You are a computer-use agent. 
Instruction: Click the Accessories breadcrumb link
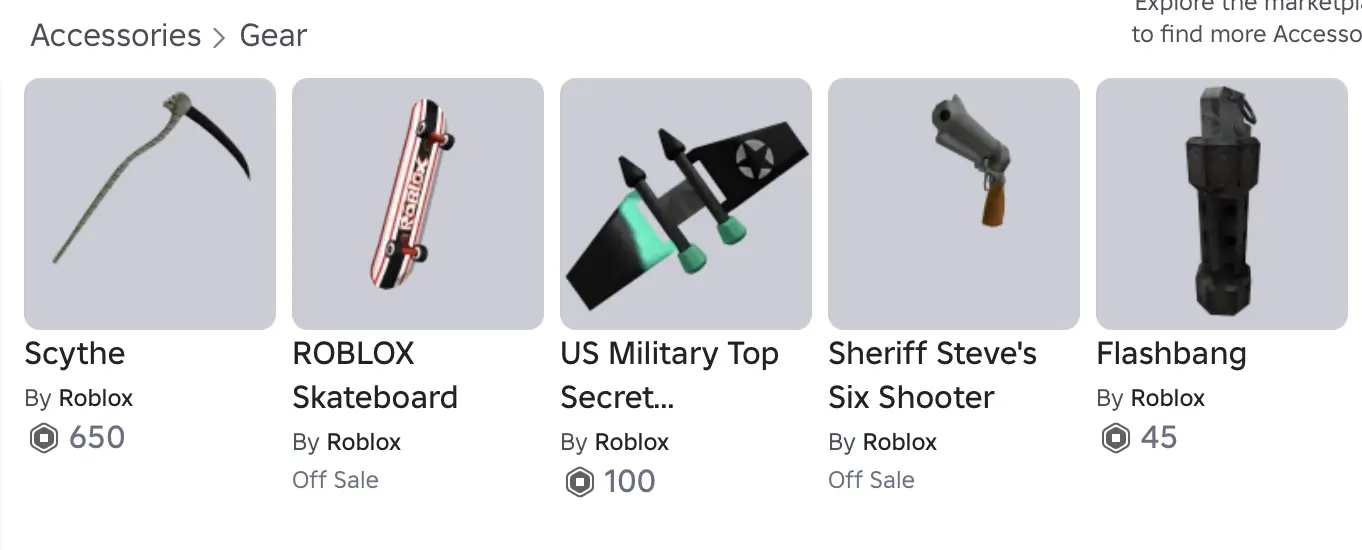(x=116, y=36)
